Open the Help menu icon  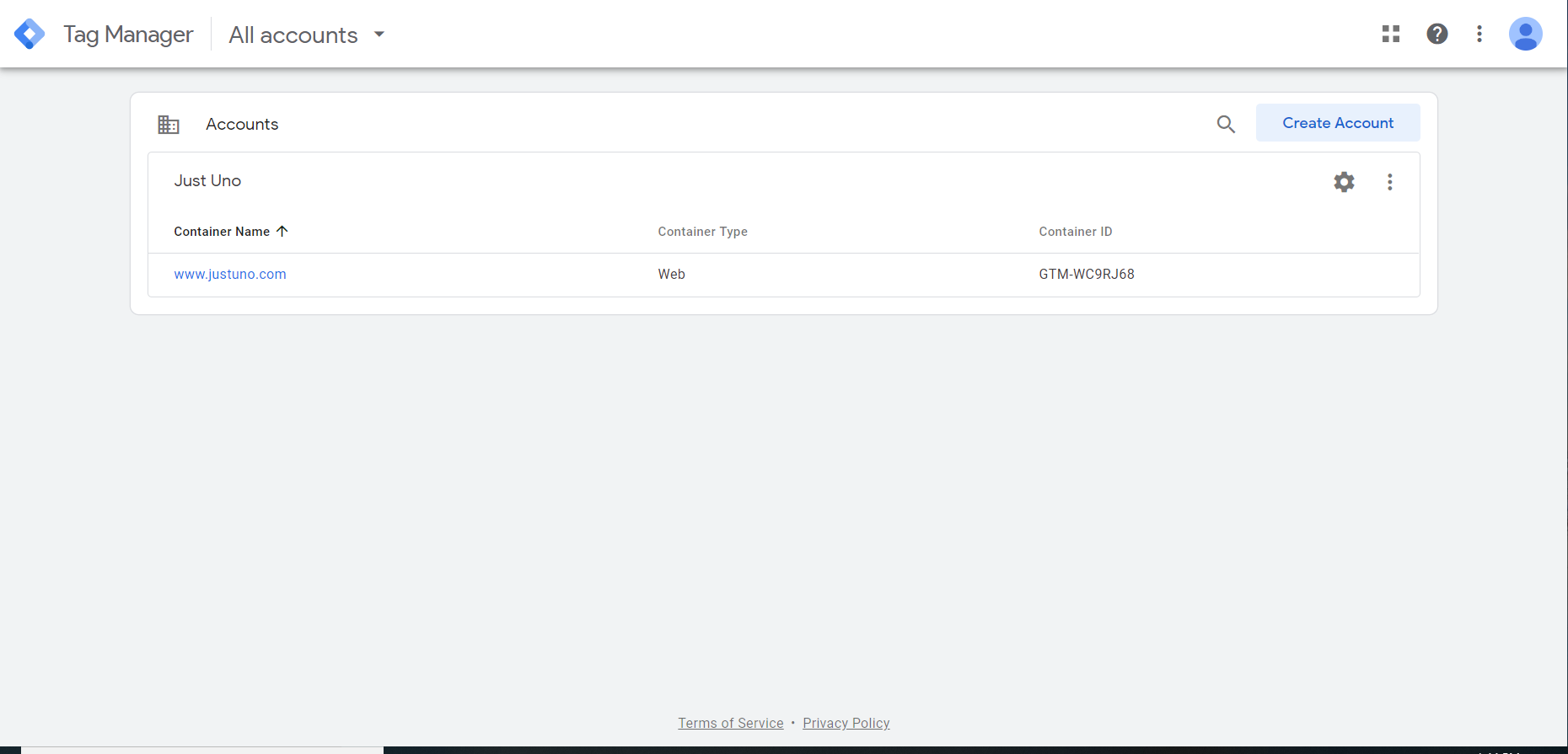click(1437, 34)
